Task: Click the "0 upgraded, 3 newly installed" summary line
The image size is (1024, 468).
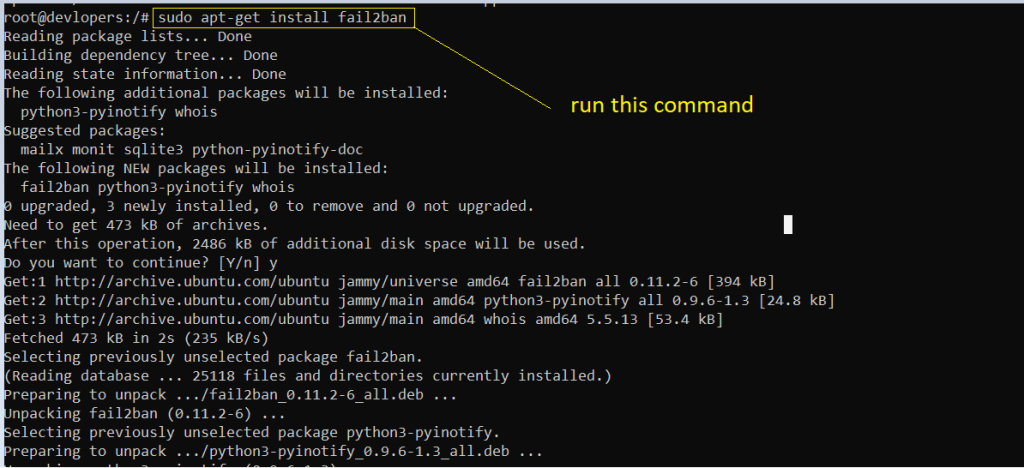Action: 270,206
